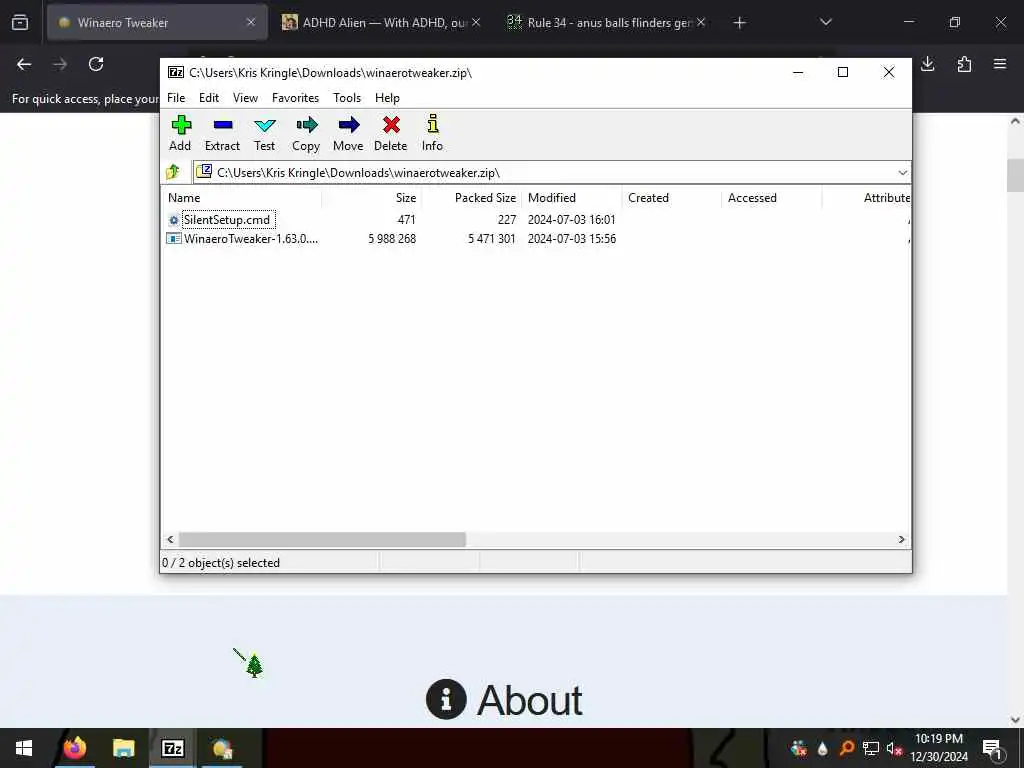Click the WinaeroTweaker installer file icon
This screenshot has width=1024, height=768.
point(174,239)
